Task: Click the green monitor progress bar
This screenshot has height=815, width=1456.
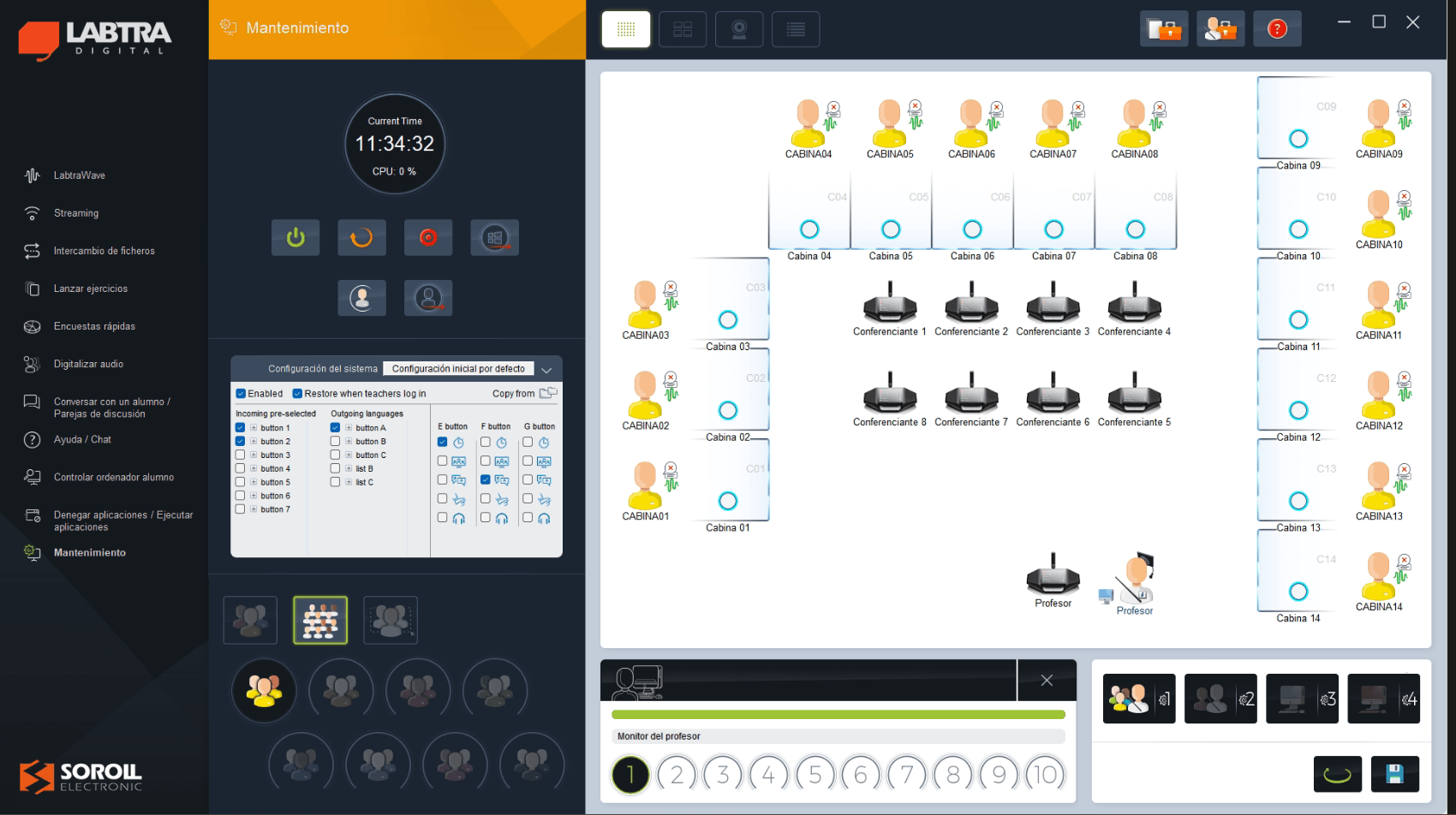Action: click(x=838, y=714)
